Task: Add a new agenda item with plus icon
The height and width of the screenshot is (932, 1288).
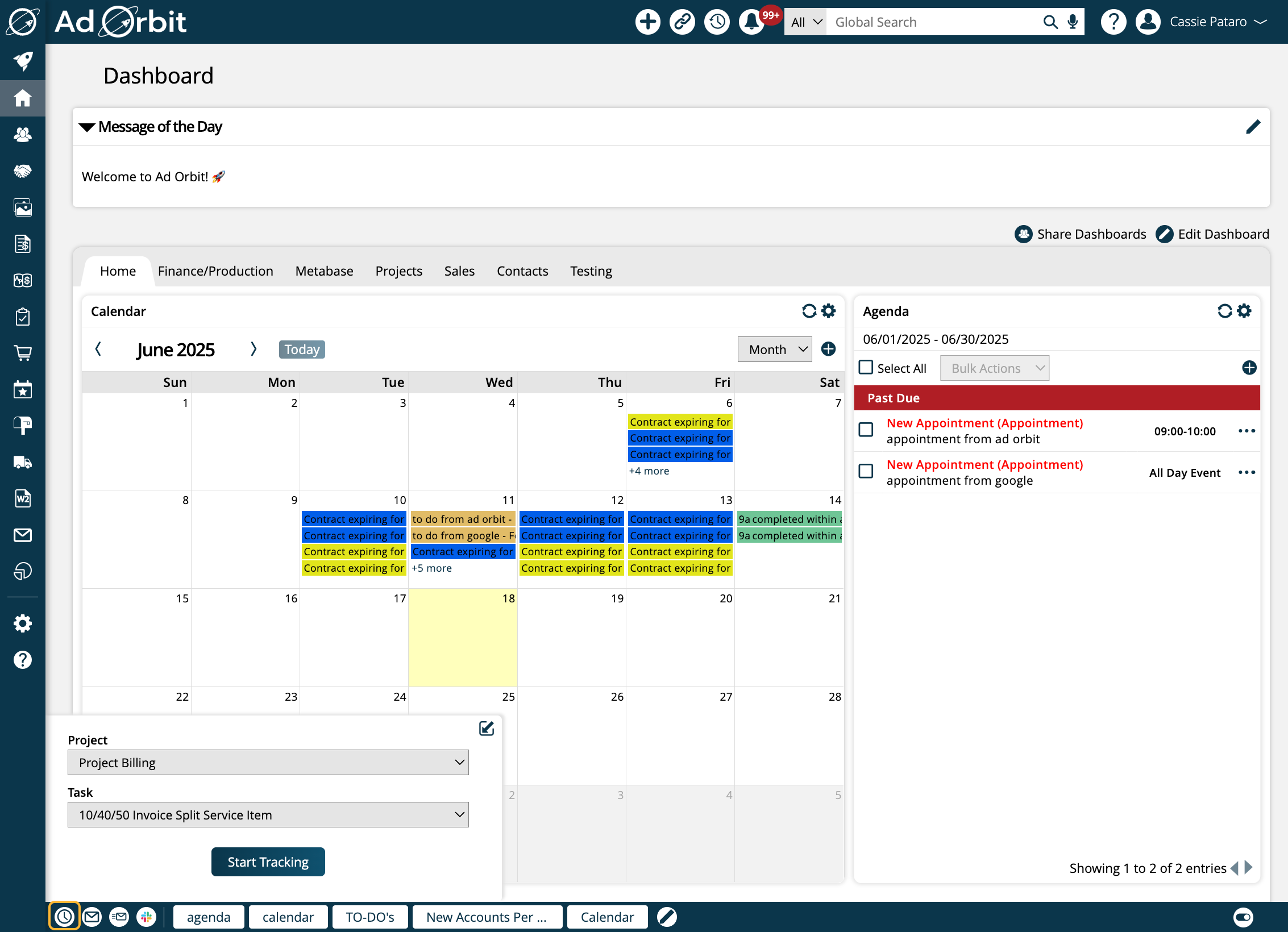Action: 1249,368
